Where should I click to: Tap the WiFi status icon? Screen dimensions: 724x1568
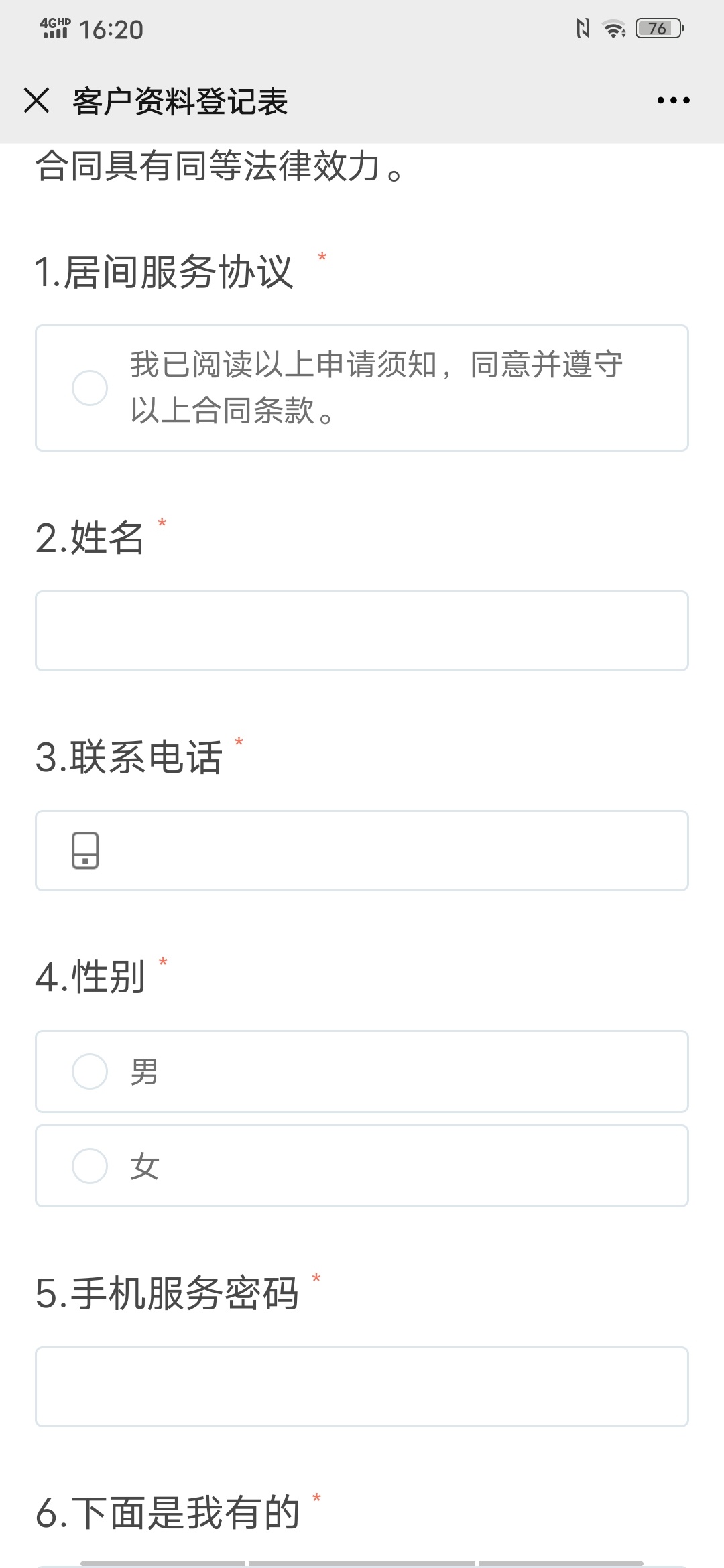pyautogui.click(x=613, y=29)
